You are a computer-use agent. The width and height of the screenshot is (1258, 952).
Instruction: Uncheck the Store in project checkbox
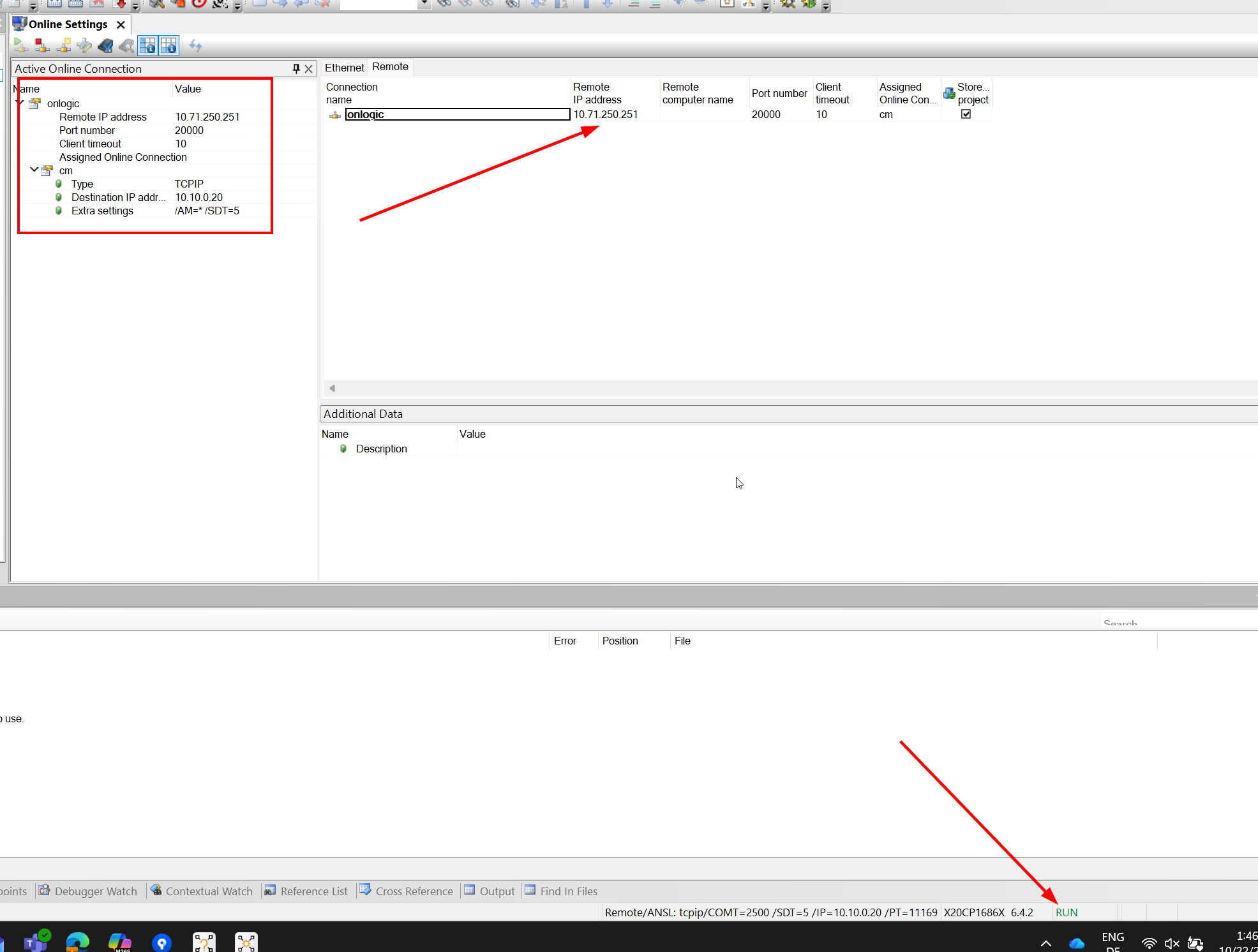(966, 114)
